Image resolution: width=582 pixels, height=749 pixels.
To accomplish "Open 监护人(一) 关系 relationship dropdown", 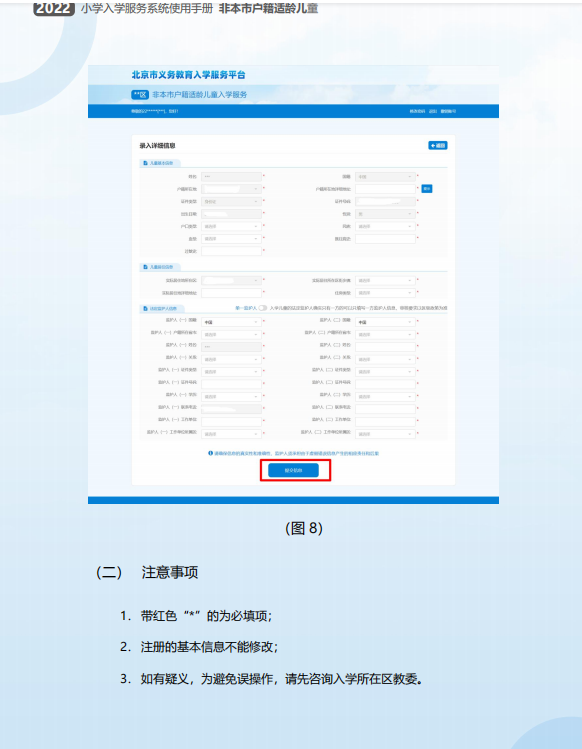I will 231,359.
